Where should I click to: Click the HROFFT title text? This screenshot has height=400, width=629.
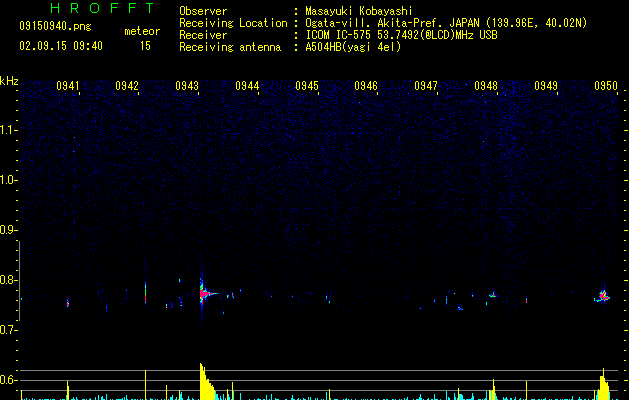(x=103, y=8)
